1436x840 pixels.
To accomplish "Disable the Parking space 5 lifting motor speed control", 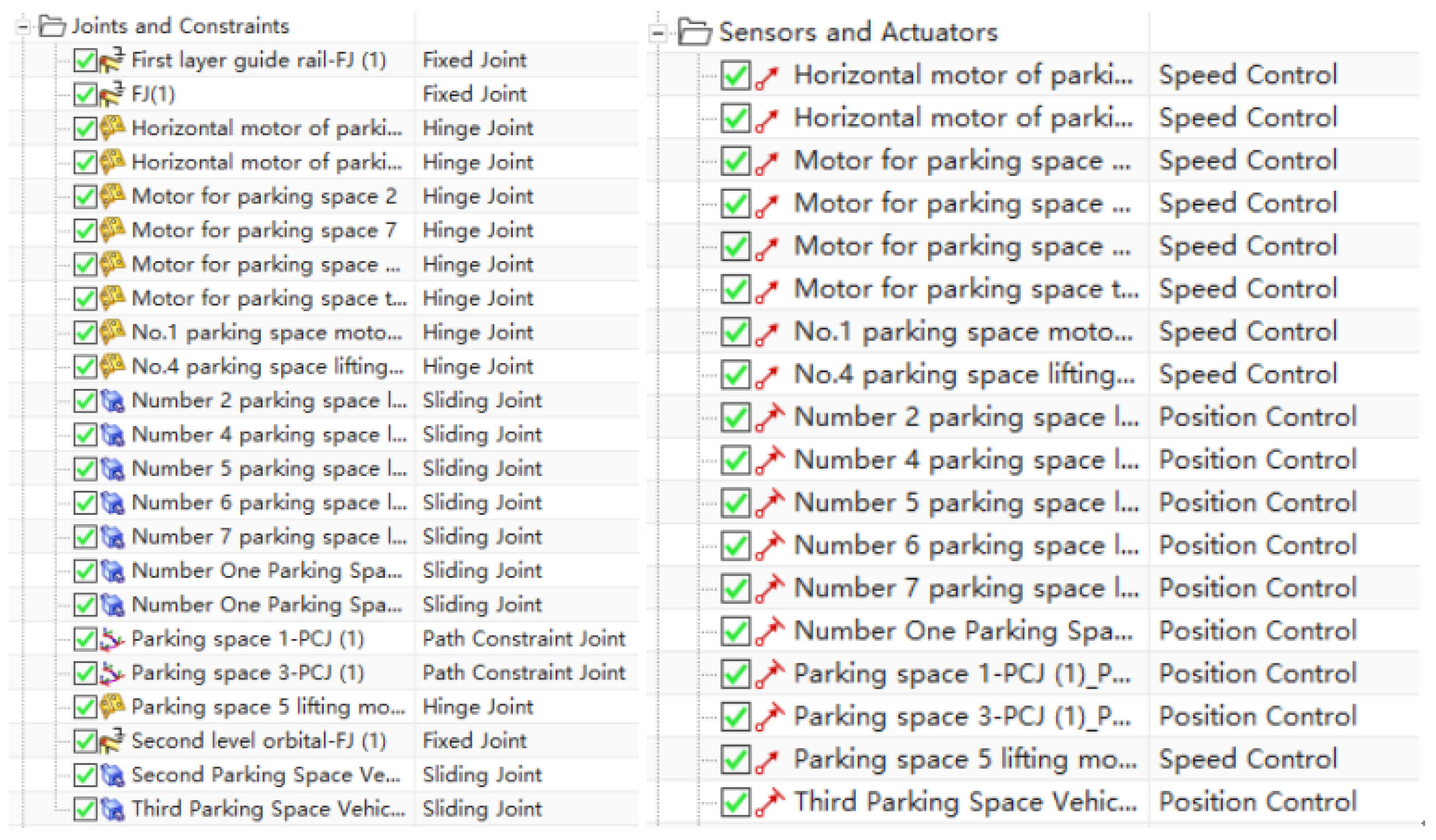I will click(x=734, y=760).
